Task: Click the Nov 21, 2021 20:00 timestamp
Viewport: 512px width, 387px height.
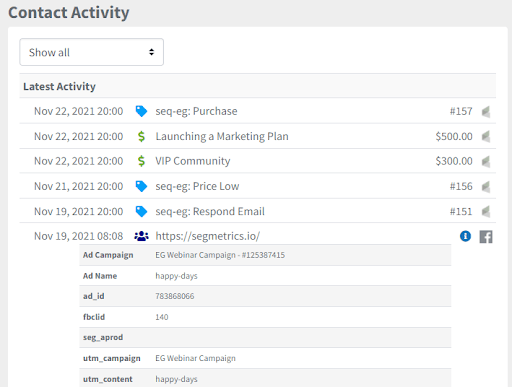Action: 79,186
